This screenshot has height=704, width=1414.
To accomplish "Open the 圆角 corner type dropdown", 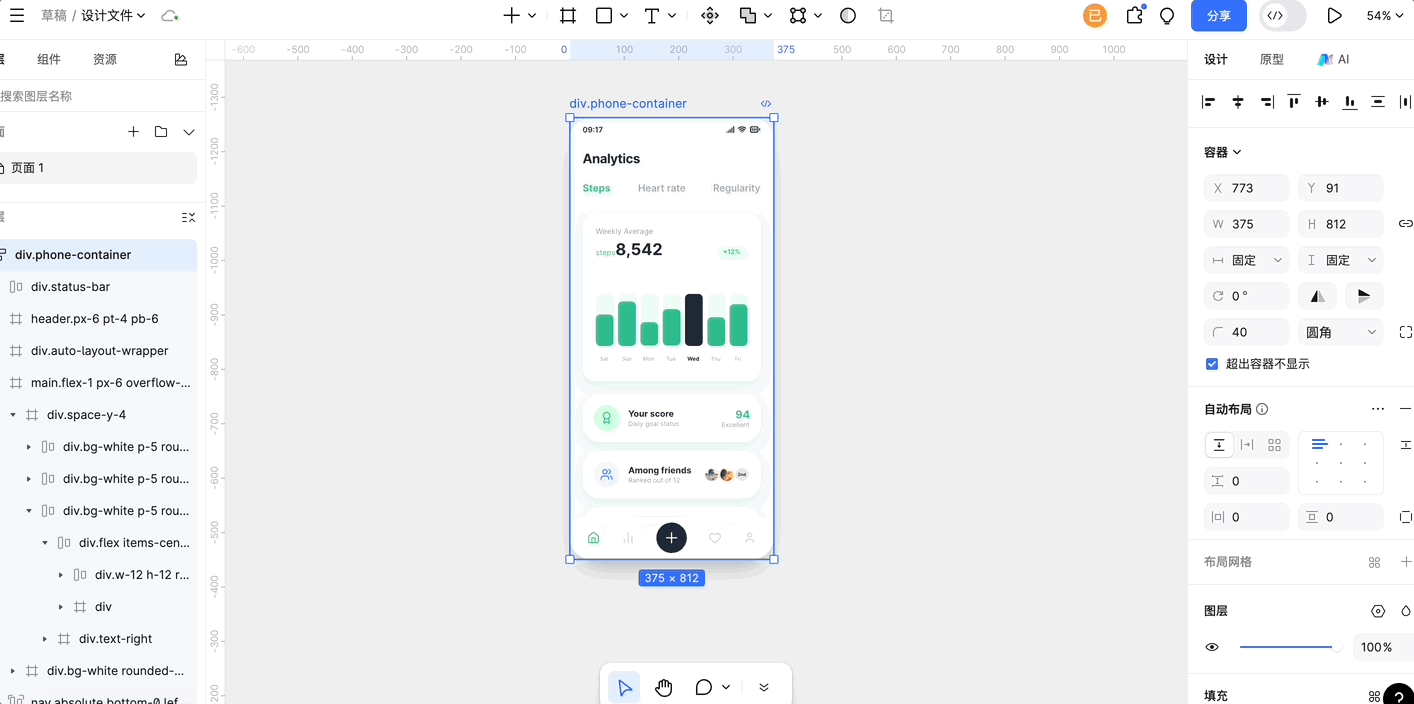I will (x=1340, y=332).
